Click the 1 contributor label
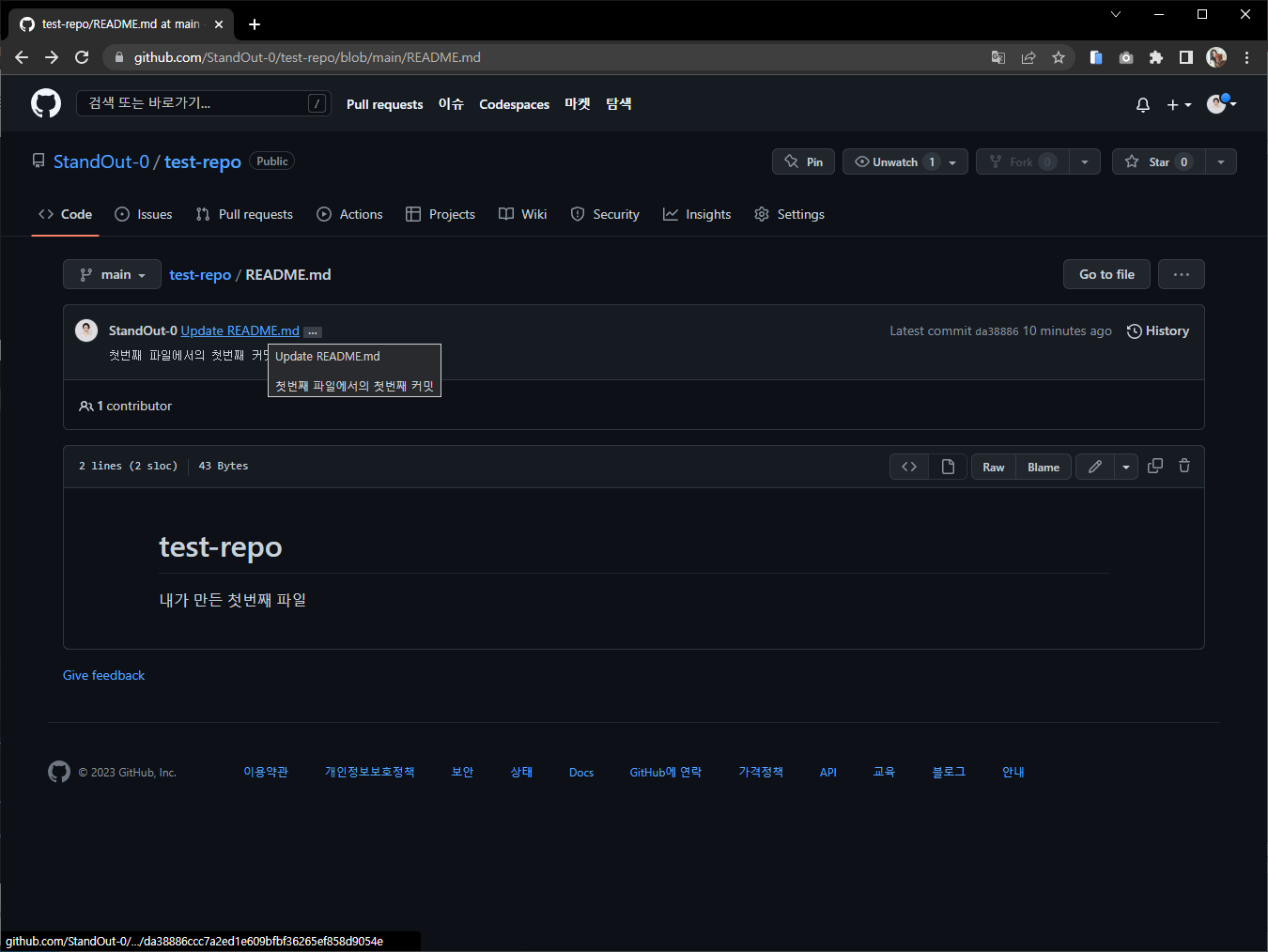Viewport: 1268px width, 952px height. 126,406
